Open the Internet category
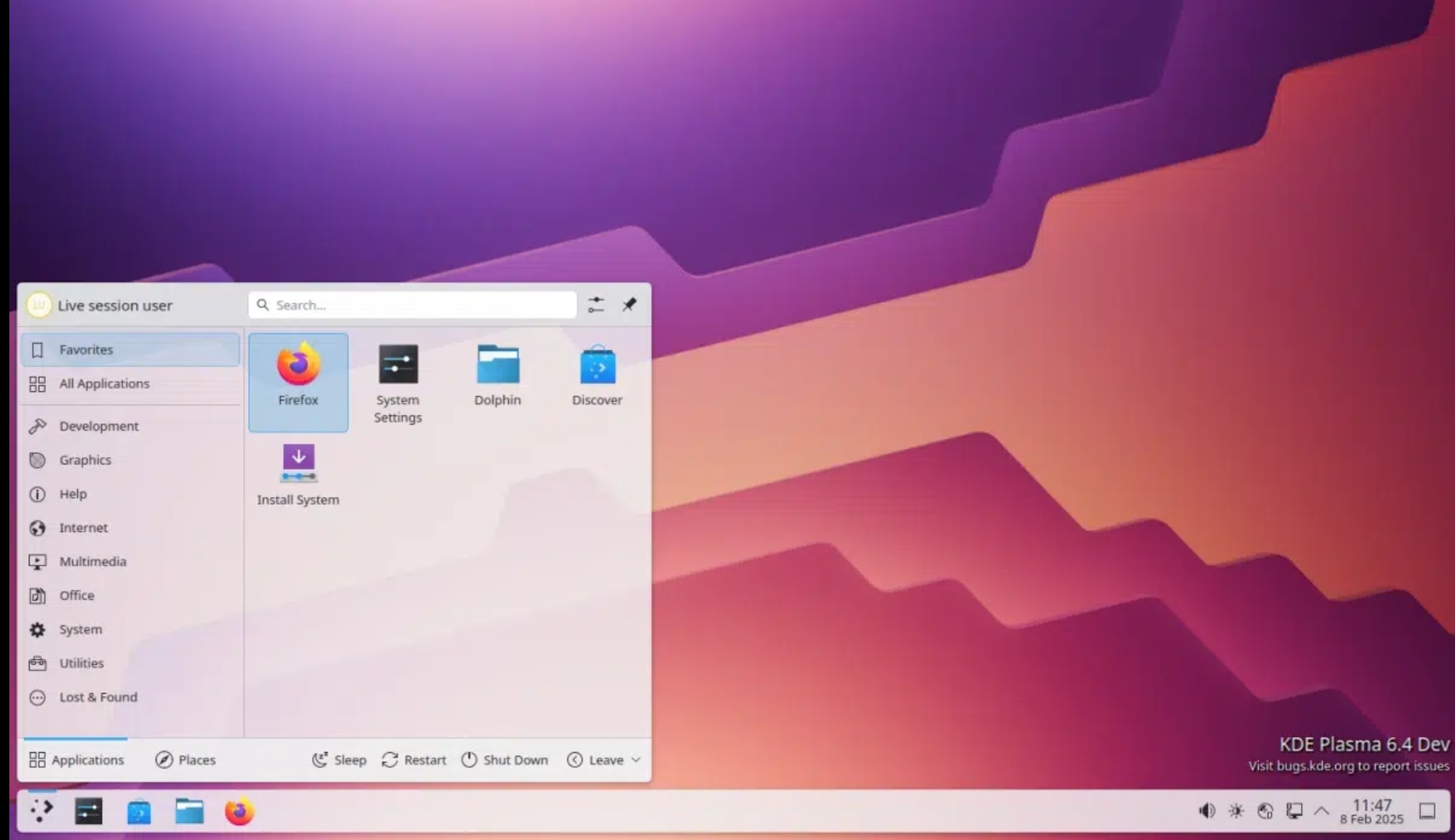Screen dimensions: 1455x840 (x=131, y=528)
